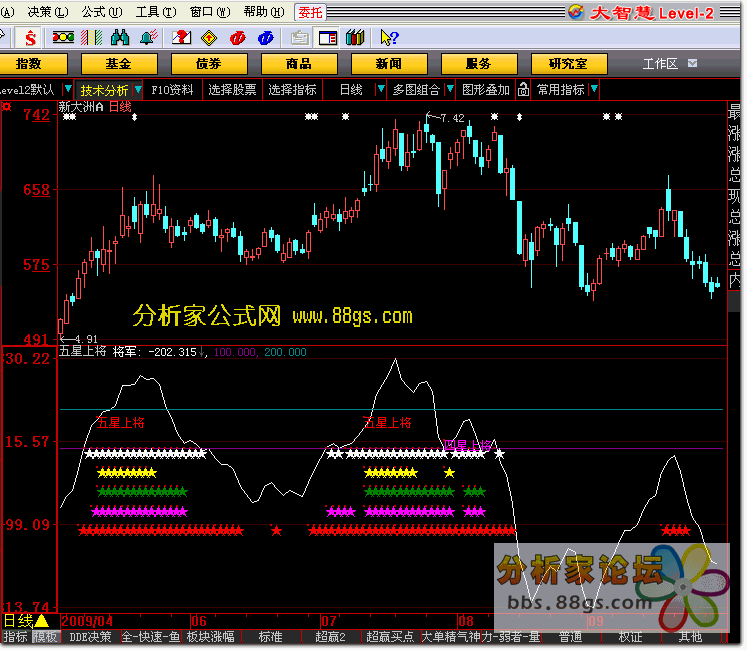Select the 超赢买点 bottom tab
Viewport: 747px width, 650px height.
click(390, 637)
